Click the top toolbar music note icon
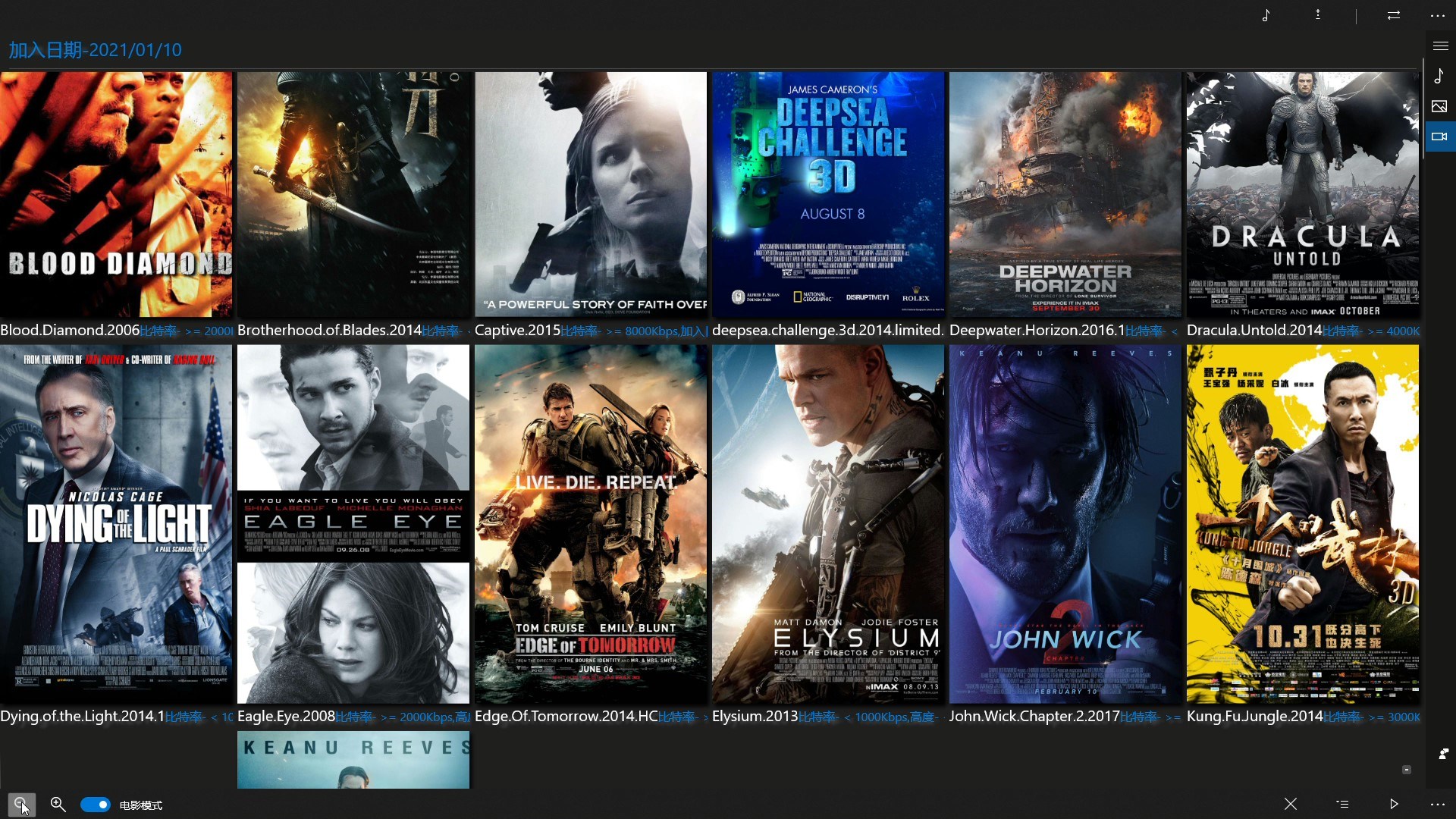The height and width of the screenshot is (819, 1456). pos(1266,15)
